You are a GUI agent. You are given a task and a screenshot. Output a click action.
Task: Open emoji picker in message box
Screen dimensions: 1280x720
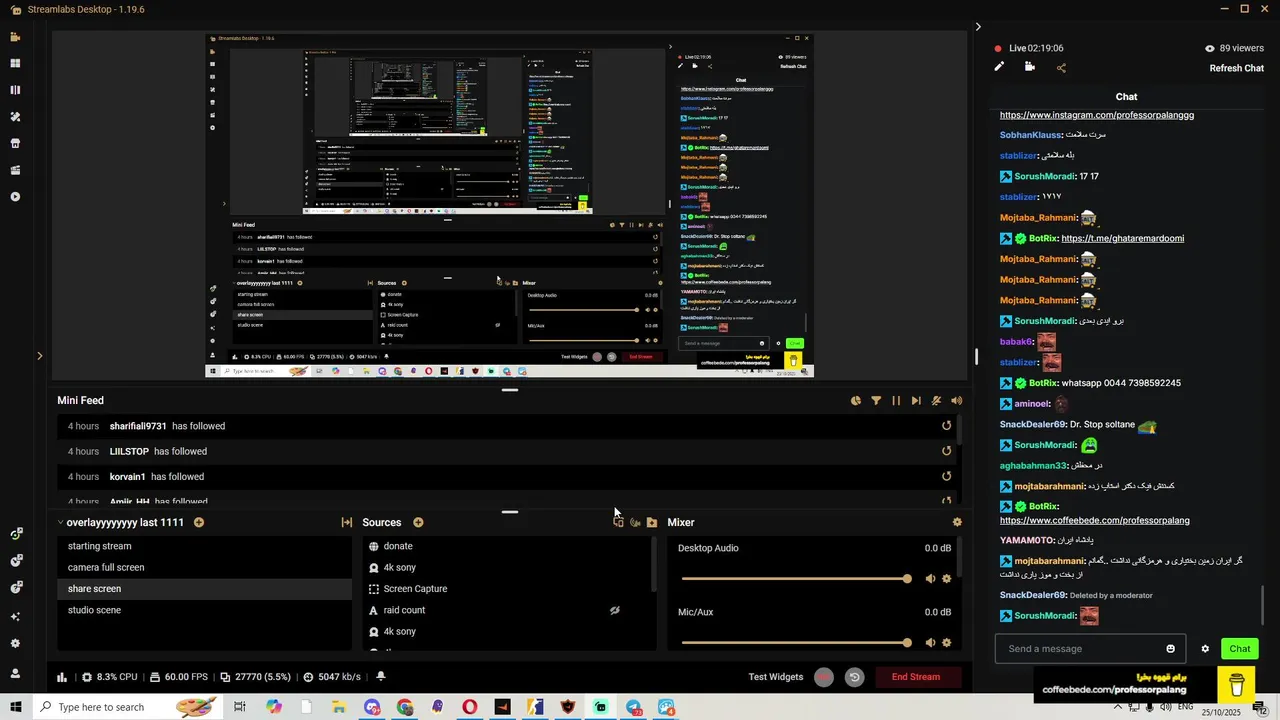pyautogui.click(x=1171, y=649)
